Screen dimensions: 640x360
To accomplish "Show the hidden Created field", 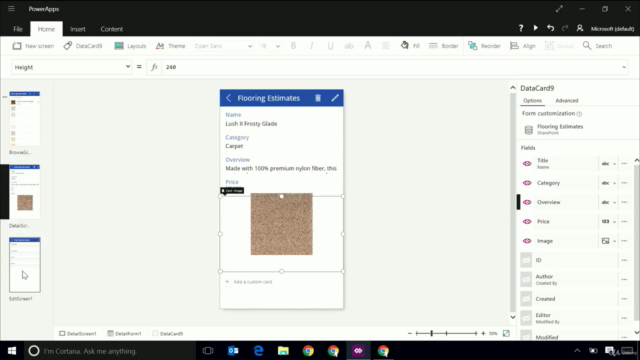I will [526, 299].
